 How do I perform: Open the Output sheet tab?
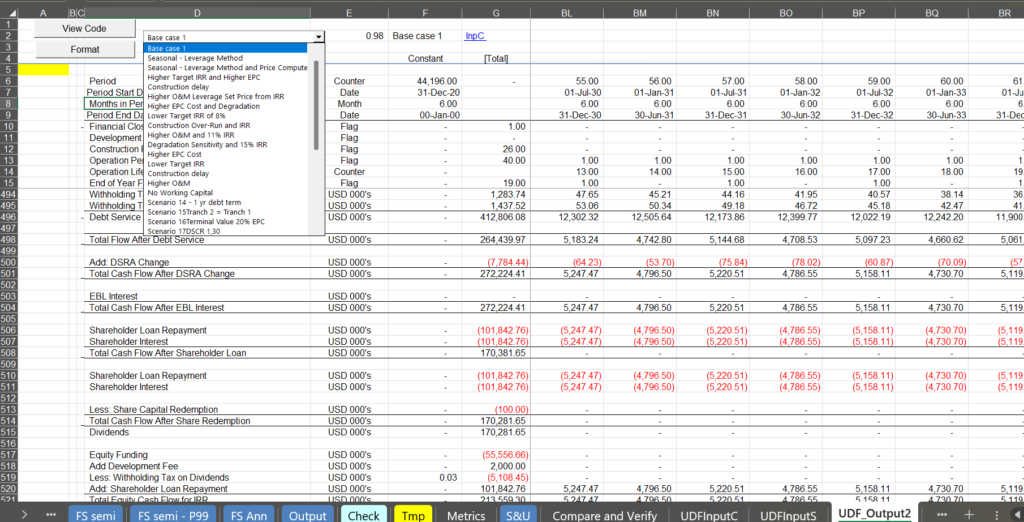pos(307,515)
